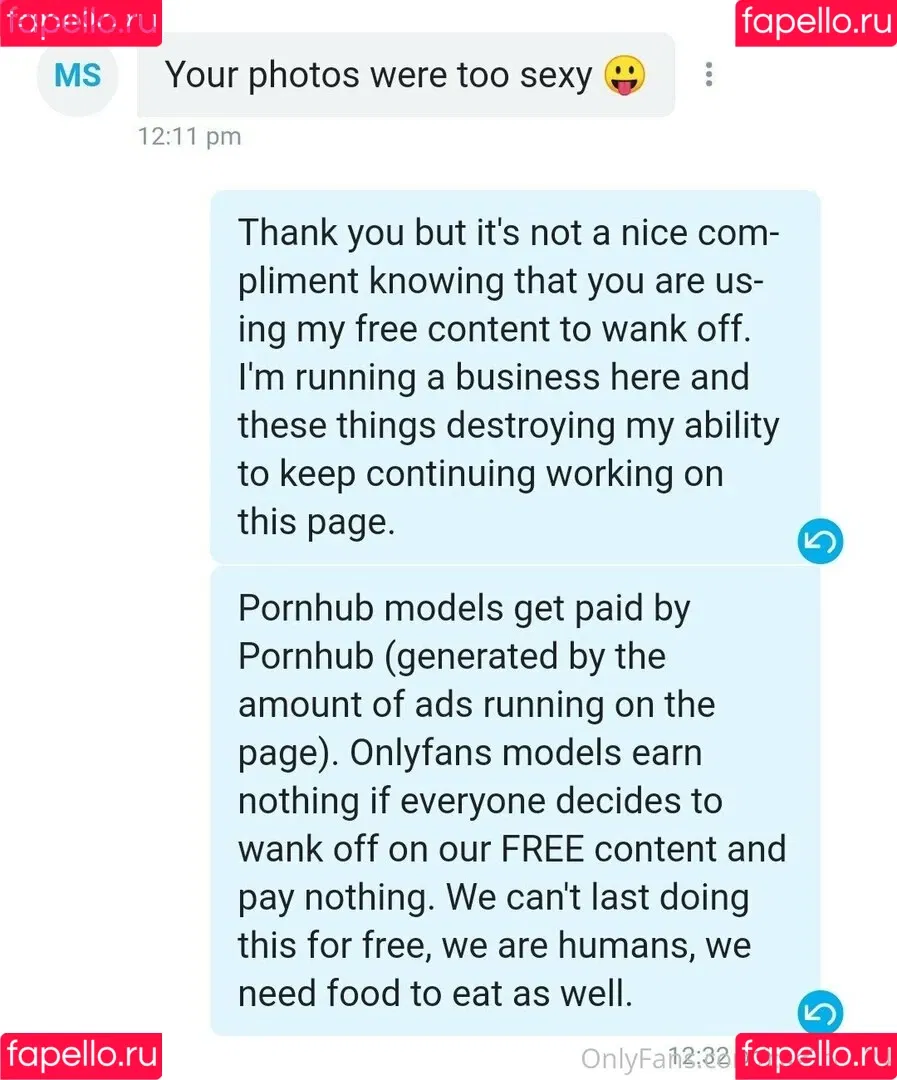The height and width of the screenshot is (1080, 897).
Task: Click the word "FREE" in the last message
Action: [x=543, y=849]
